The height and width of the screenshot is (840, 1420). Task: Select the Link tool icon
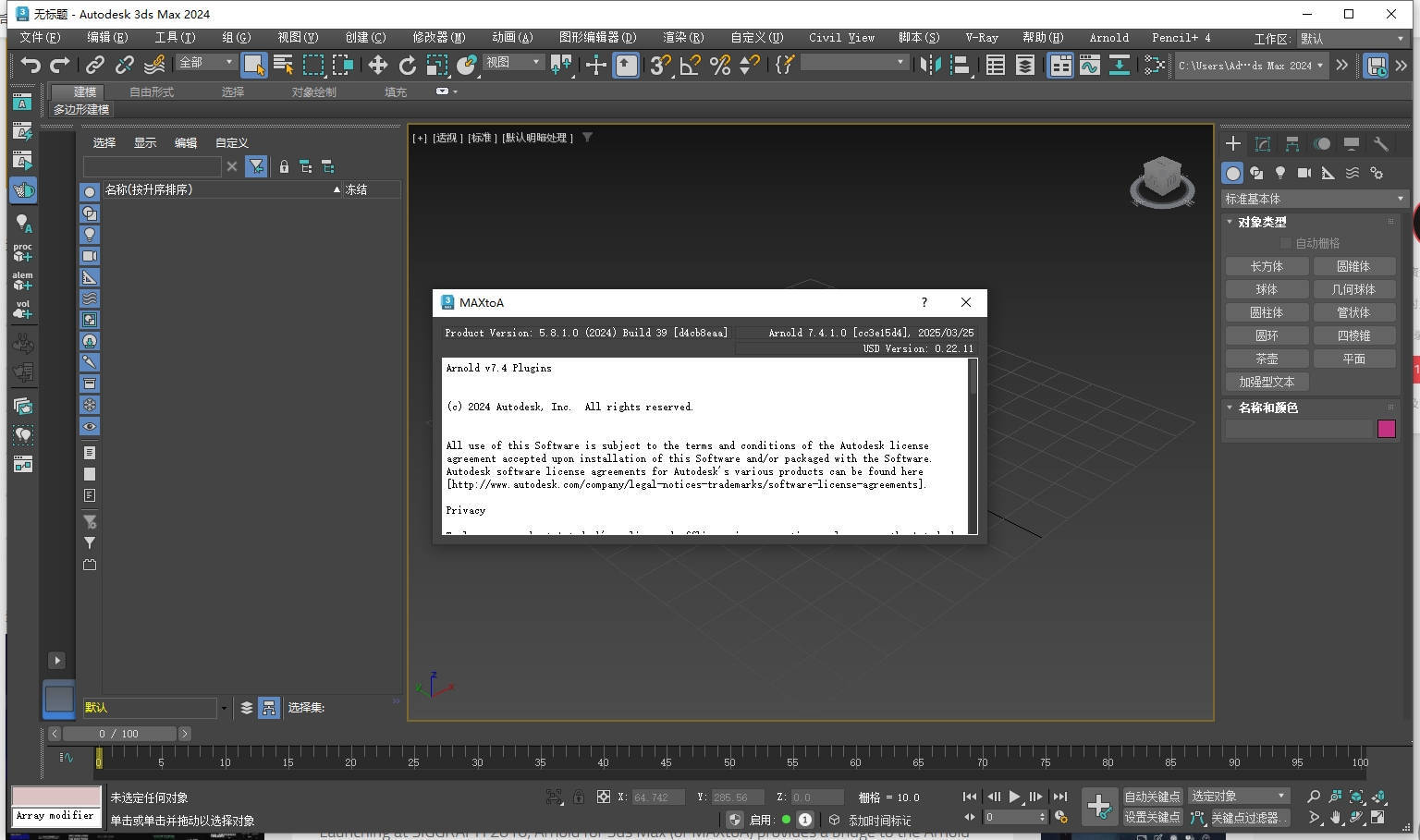[95, 65]
